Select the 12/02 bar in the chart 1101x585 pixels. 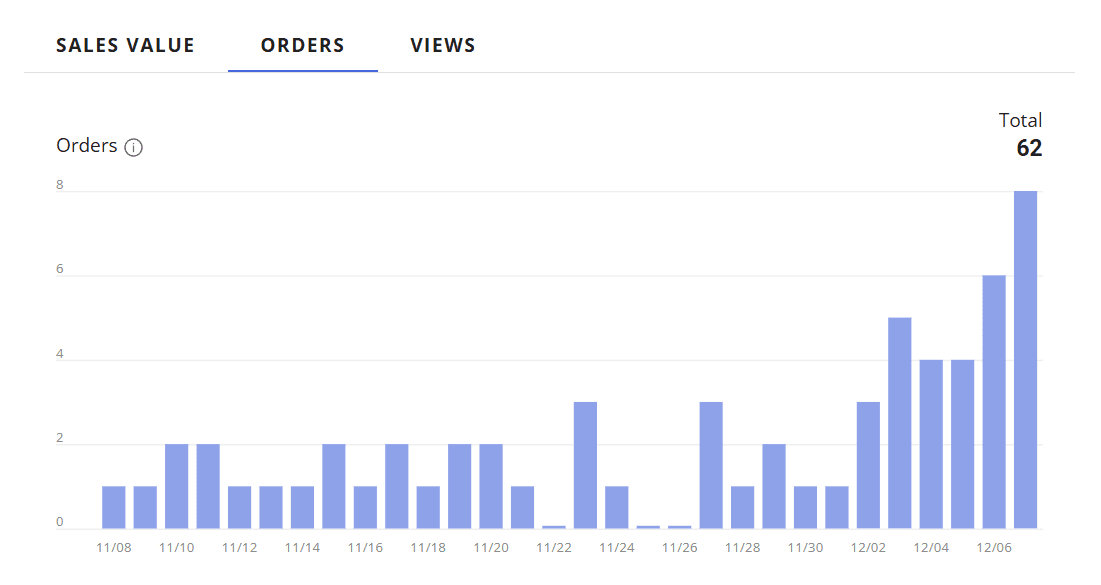[x=868, y=465]
